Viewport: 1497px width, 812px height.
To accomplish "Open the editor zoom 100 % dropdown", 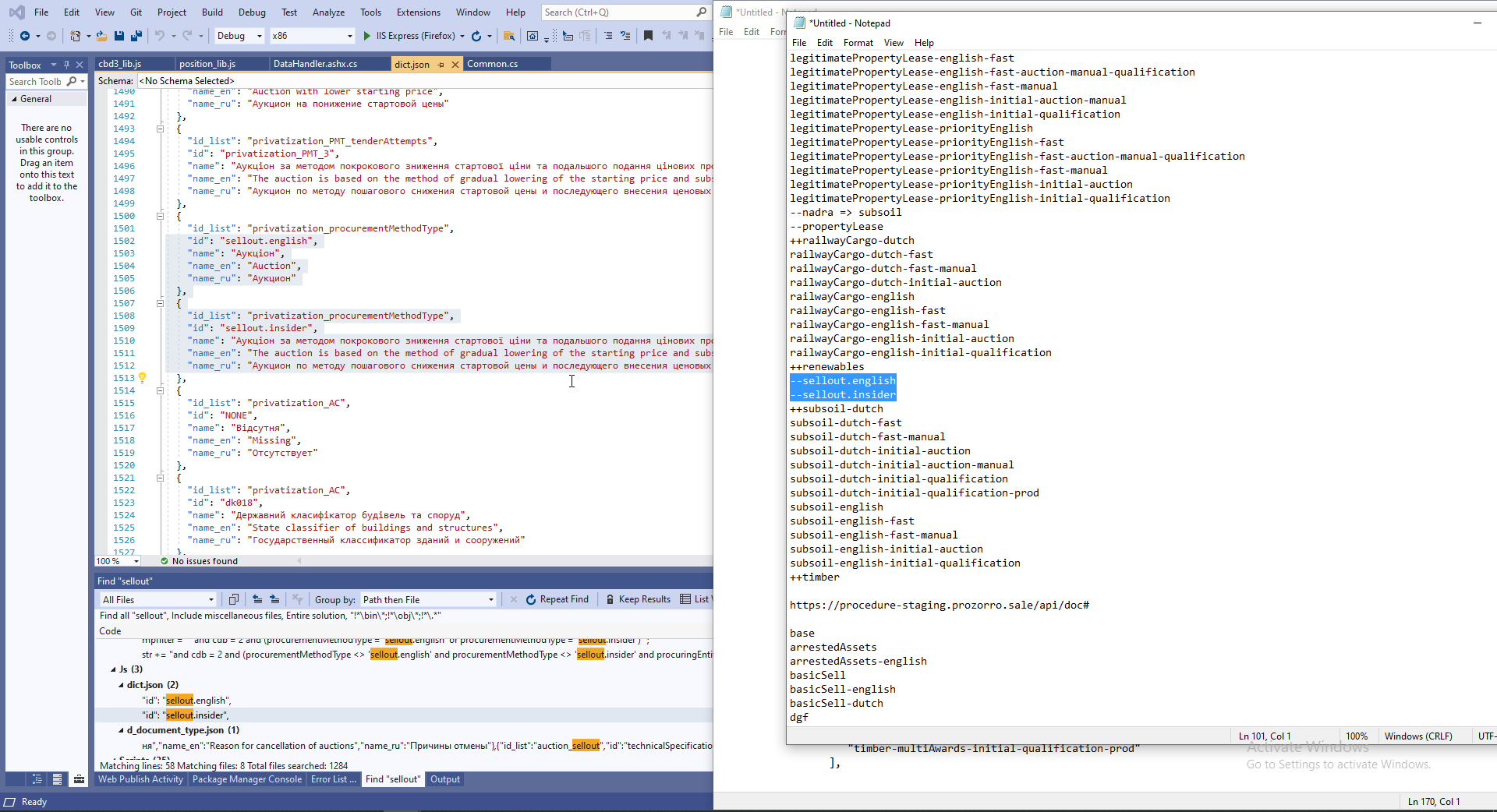I will pos(118,561).
